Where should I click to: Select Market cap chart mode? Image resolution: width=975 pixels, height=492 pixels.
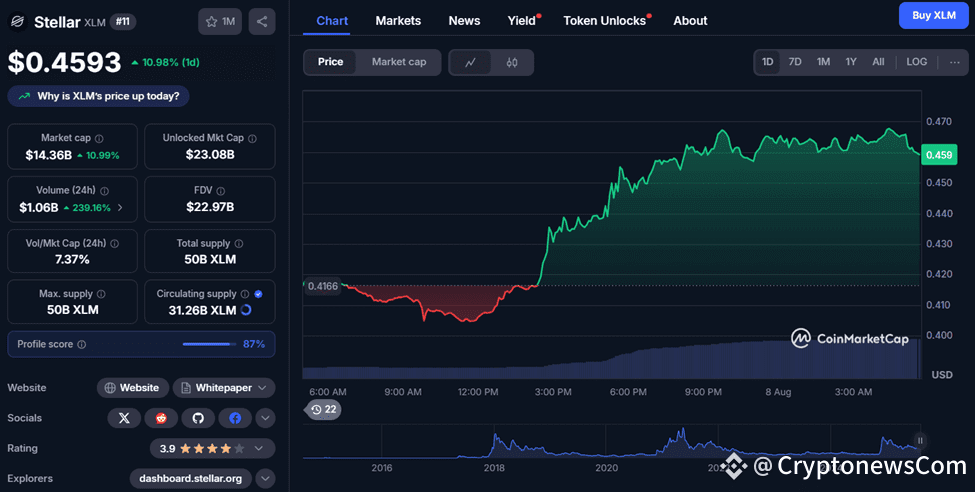[x=399, y=62]
